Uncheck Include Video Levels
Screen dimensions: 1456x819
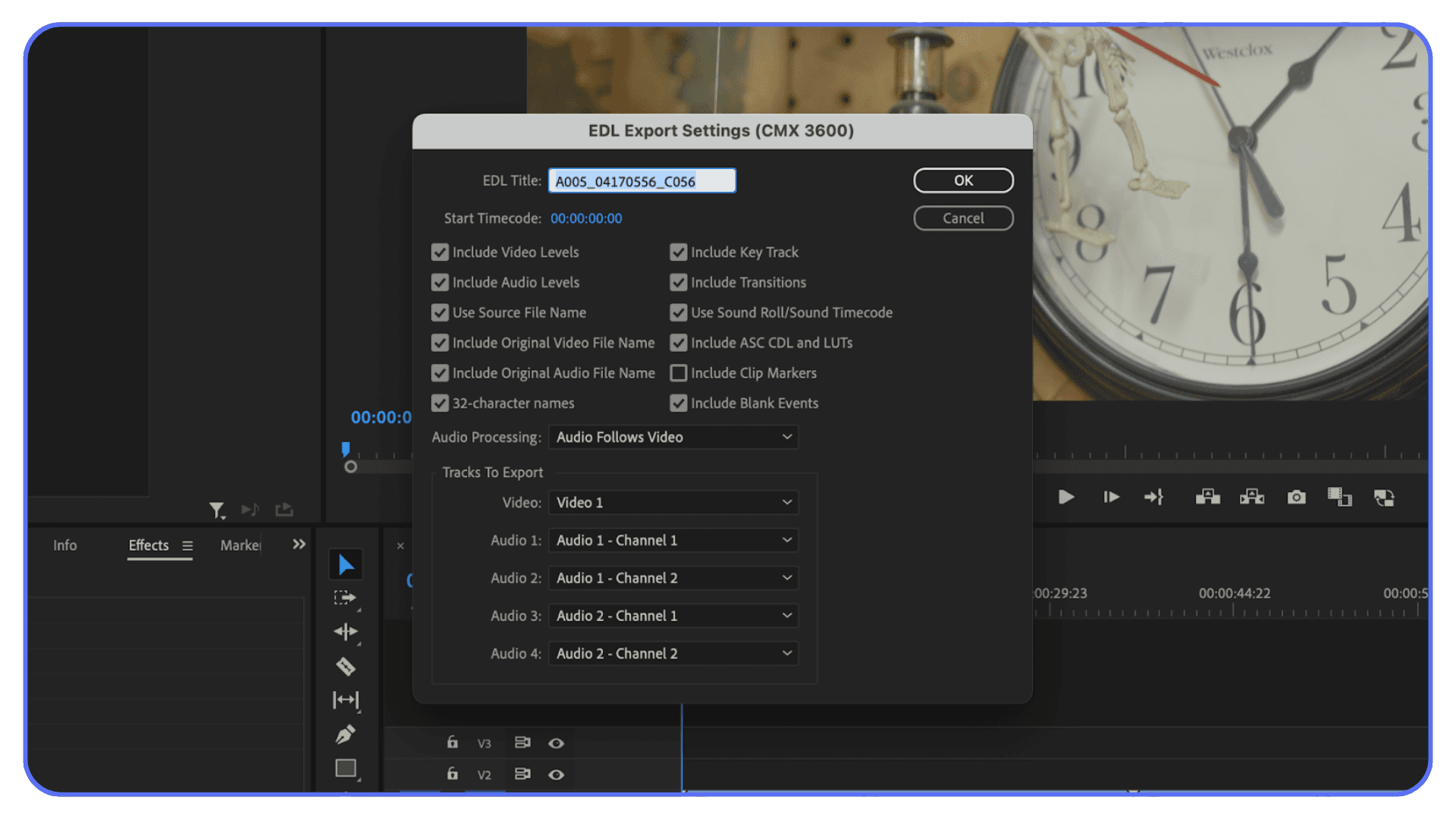pos(440,252)
